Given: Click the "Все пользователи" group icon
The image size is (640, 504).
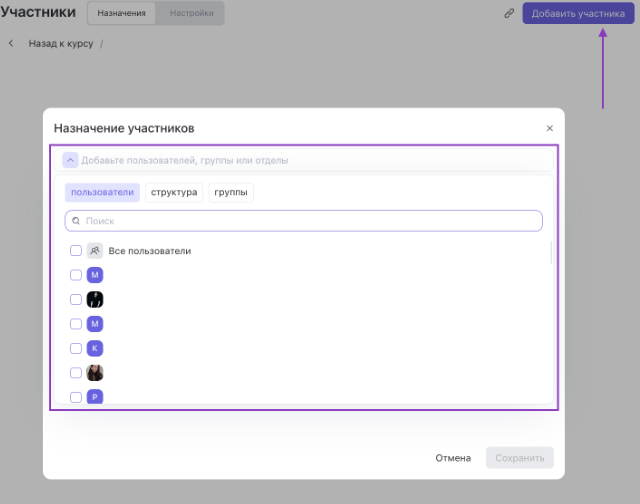Looking at the screenshot, I should [x=95, y=251].
